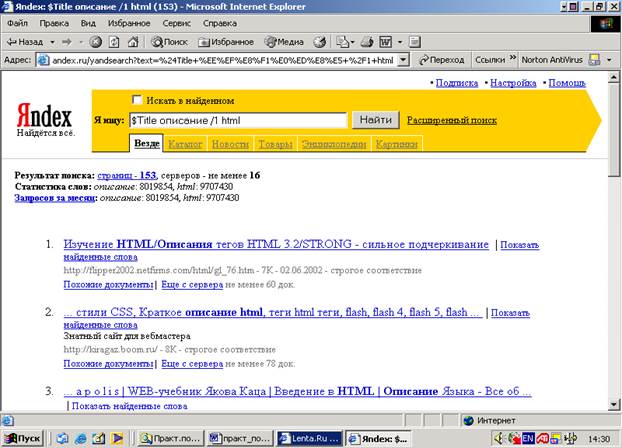Enable 'Искать в найденном' checkbox
The width and height of the screenshot is (622, 448).
(137, 100)
